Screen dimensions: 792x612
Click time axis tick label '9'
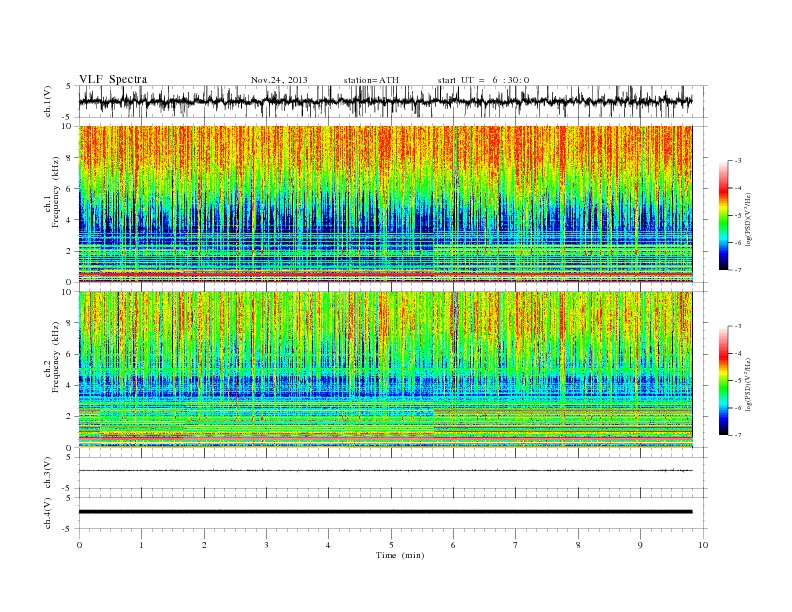click(640, 545)
